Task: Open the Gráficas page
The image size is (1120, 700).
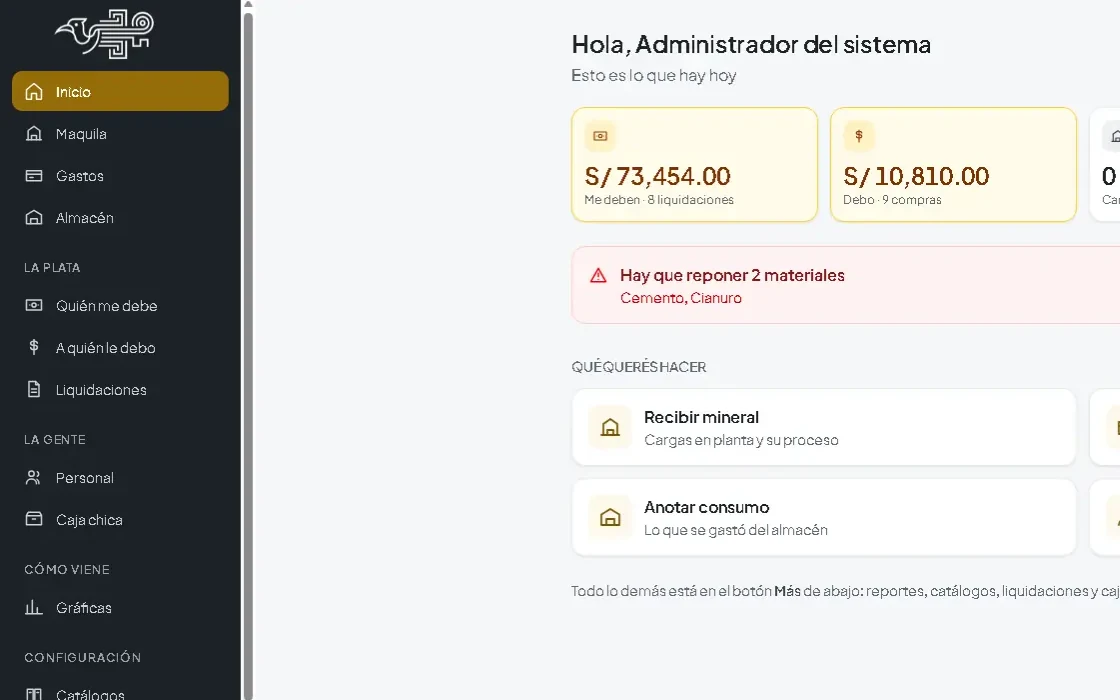Action: point(120,607)
